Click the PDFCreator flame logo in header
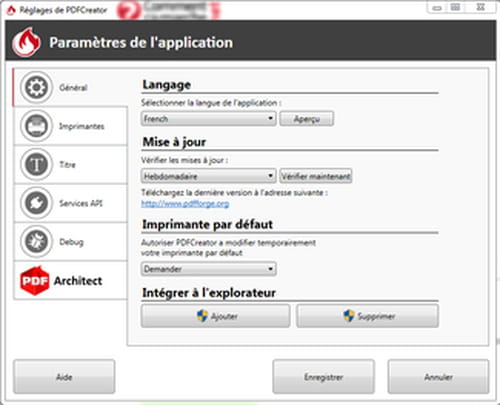This screenshot has width=500, height=405. click(26, 42)
